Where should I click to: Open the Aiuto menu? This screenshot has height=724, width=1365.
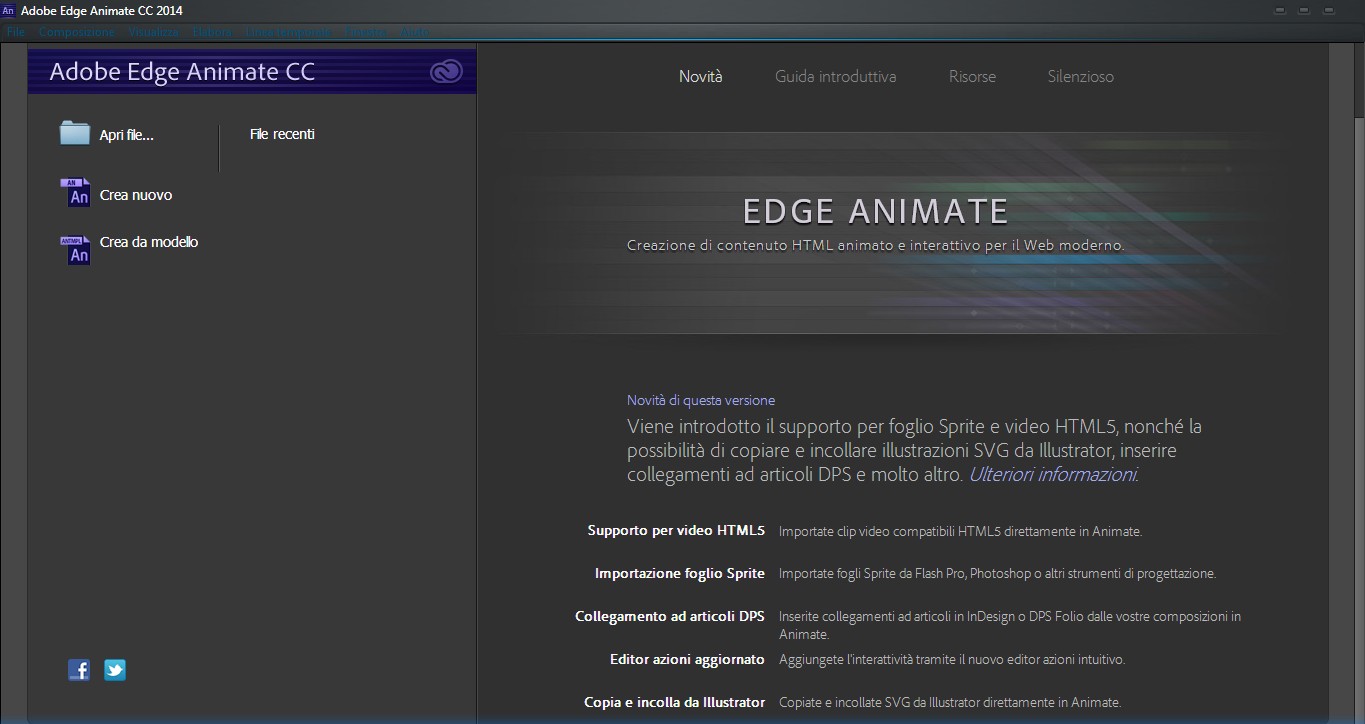click(x=414, y=32)
